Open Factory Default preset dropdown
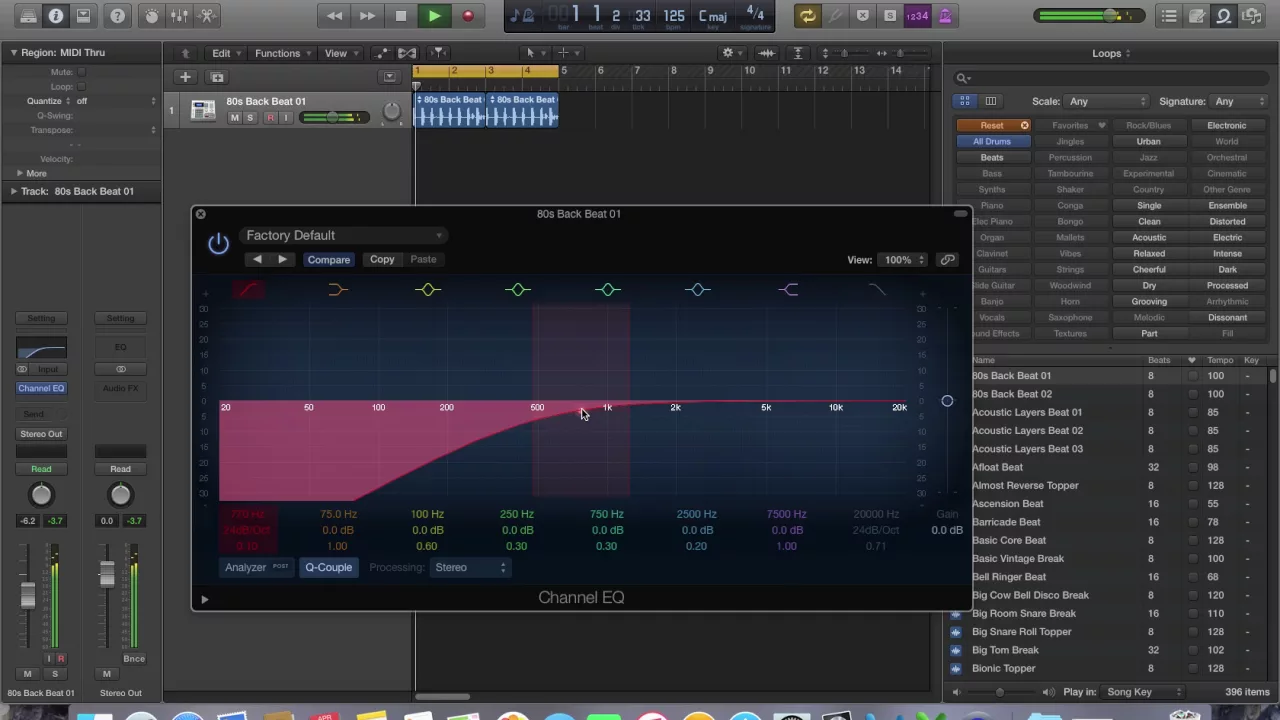Screen dimensions: 1280x720 (343, 235)
